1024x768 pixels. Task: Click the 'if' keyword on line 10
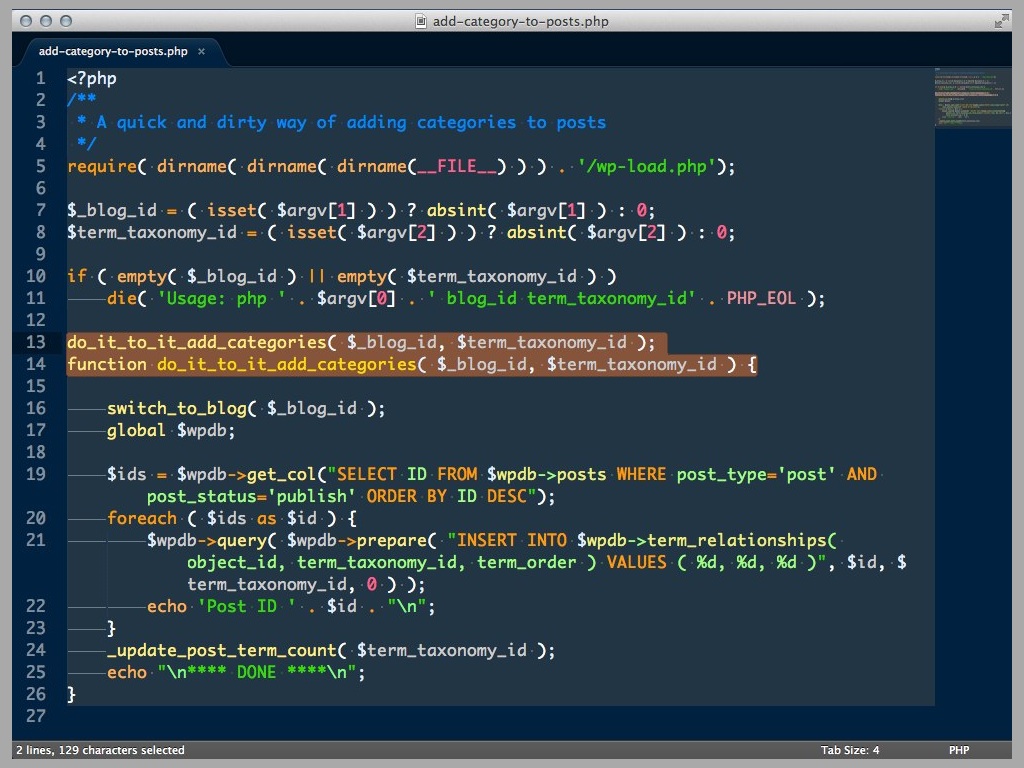[x=76, y=276]
